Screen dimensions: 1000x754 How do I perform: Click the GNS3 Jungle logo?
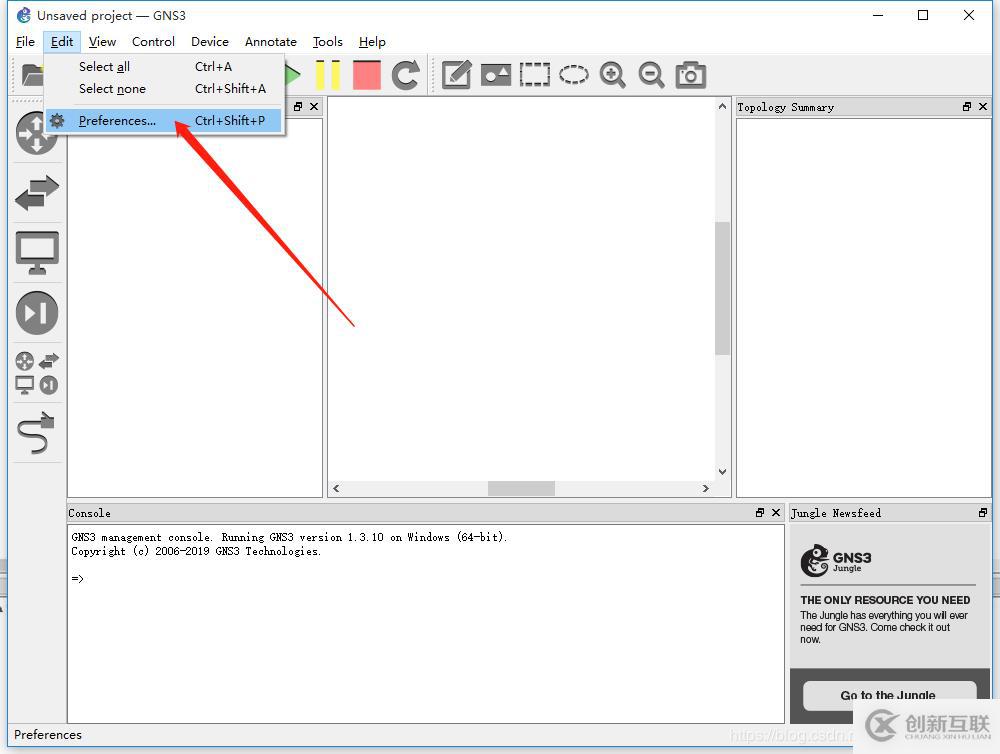click(836, 561)
